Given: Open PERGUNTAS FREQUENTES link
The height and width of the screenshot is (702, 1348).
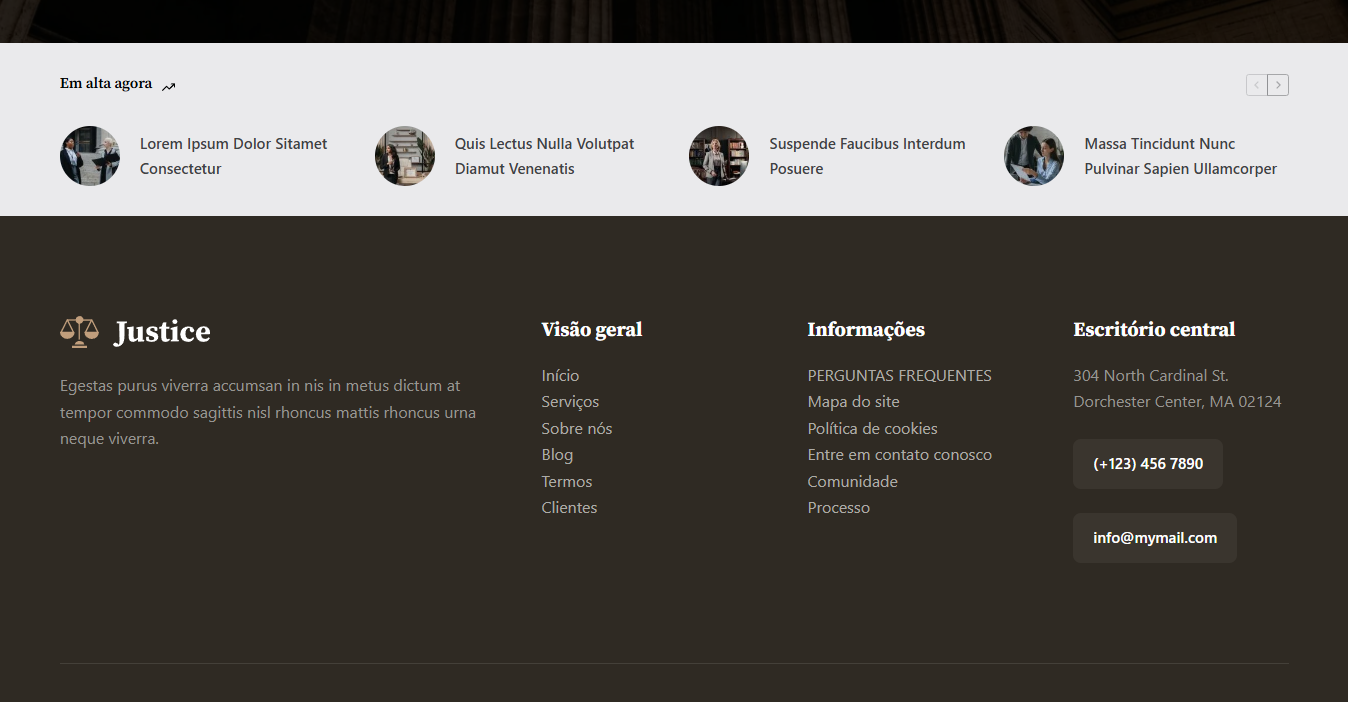Looking at the screenshot, I should pyautogui.click(x=899, y=376).
